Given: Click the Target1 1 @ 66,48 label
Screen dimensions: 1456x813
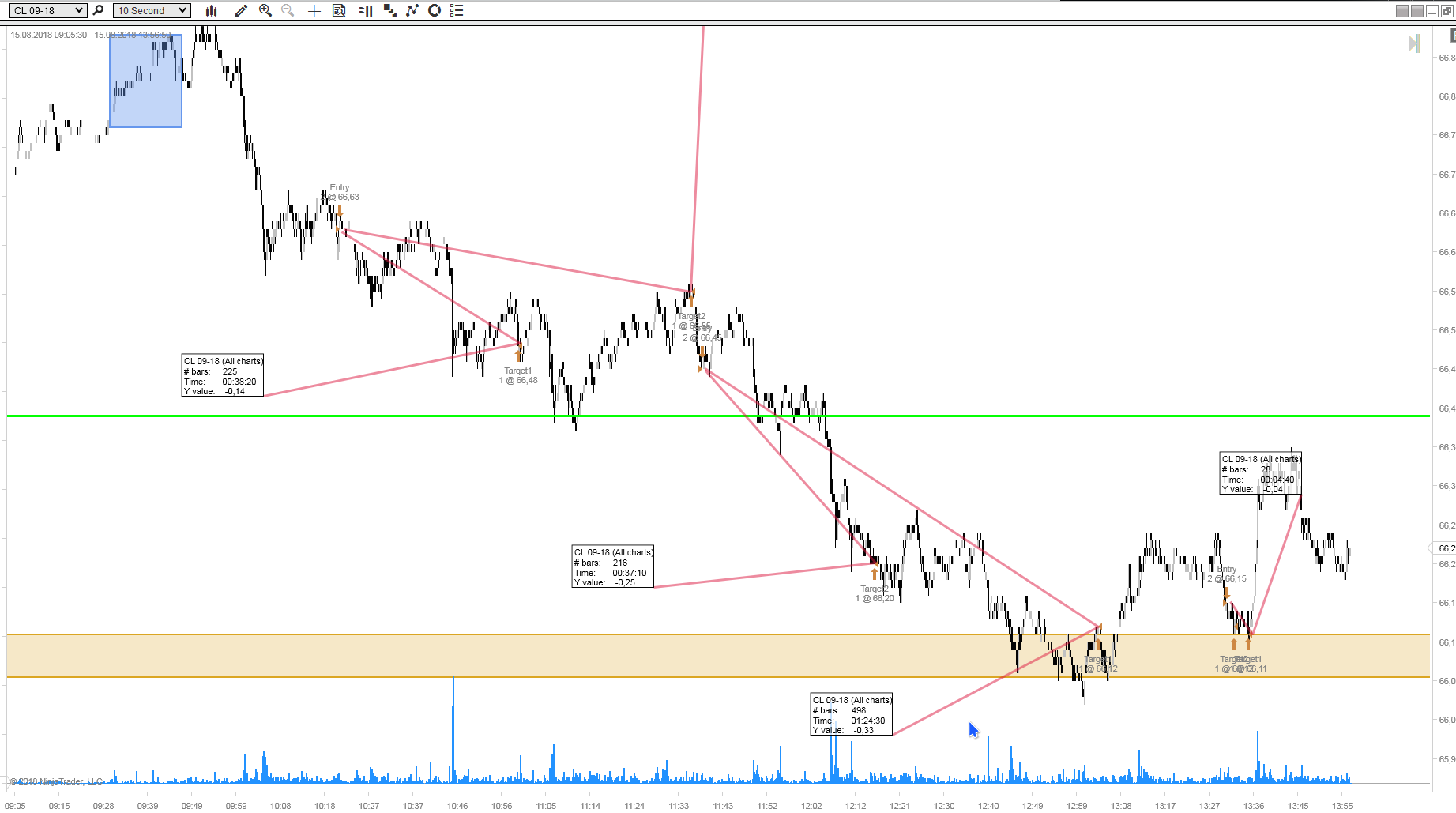Looking at the screenshot, I should 518,375.
